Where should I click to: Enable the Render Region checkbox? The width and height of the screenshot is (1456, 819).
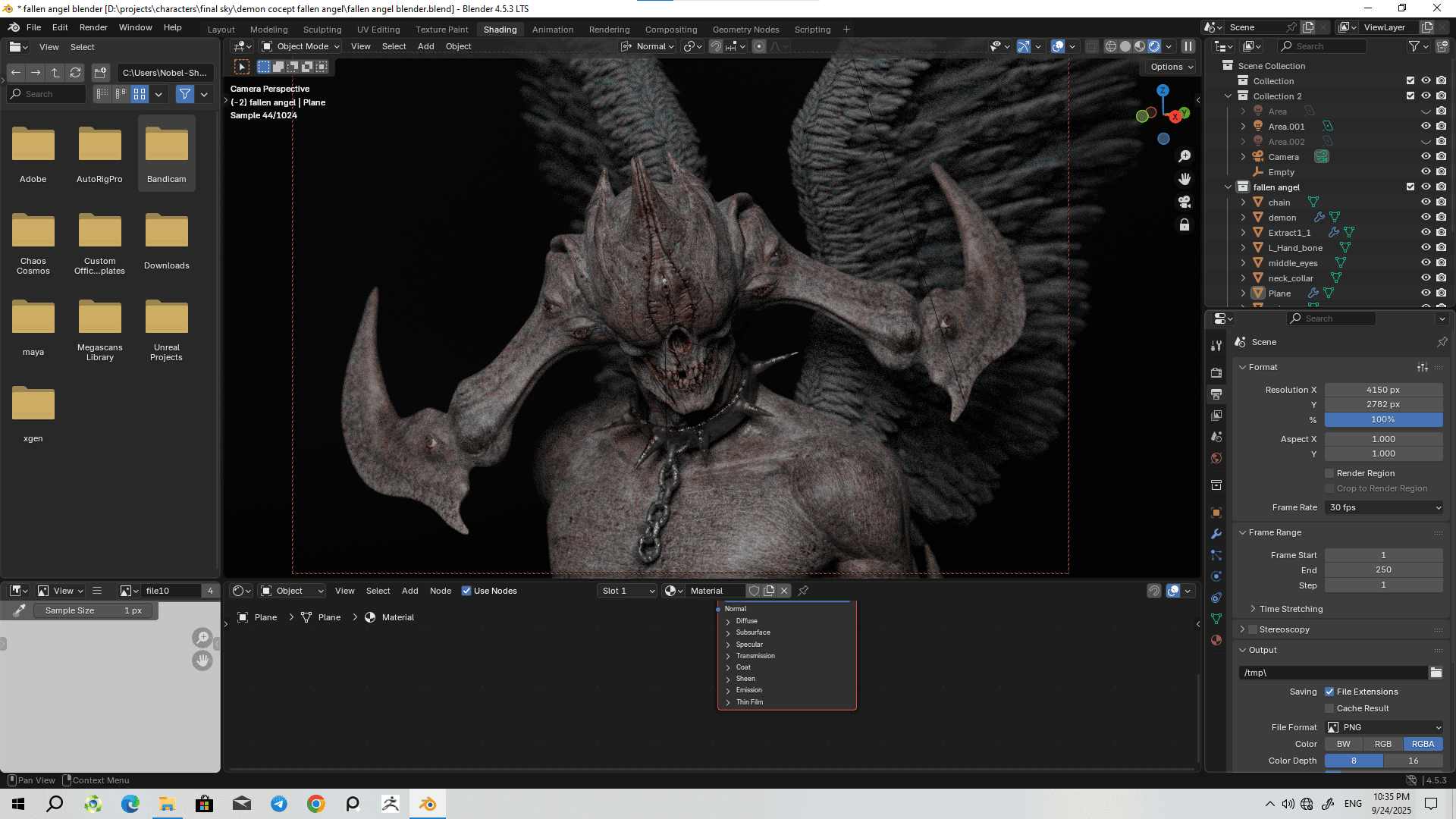click(1329, 473)
